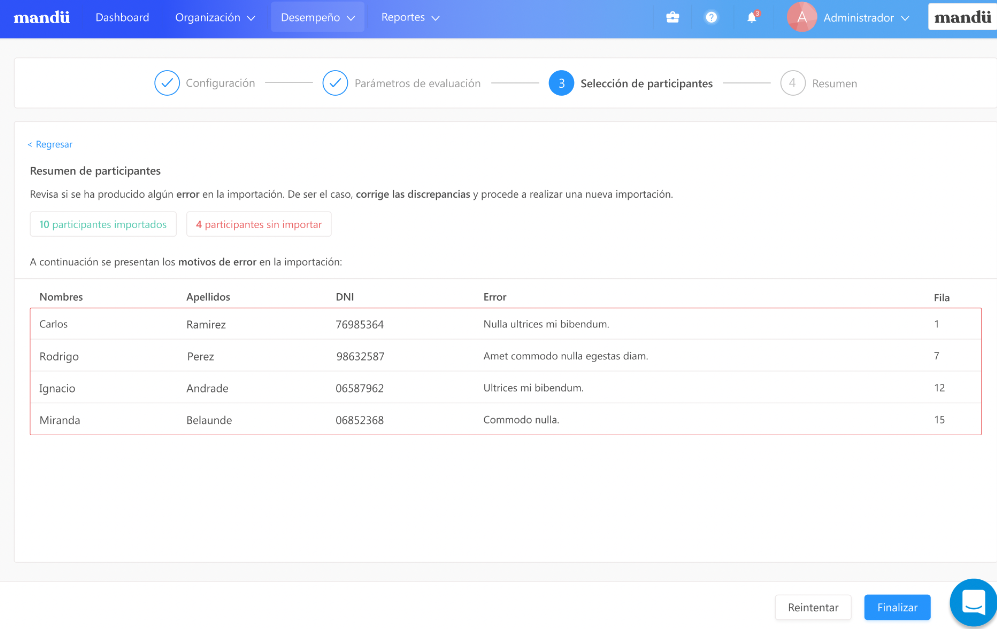Click the step 3 circle

click(x=561, y=83)
